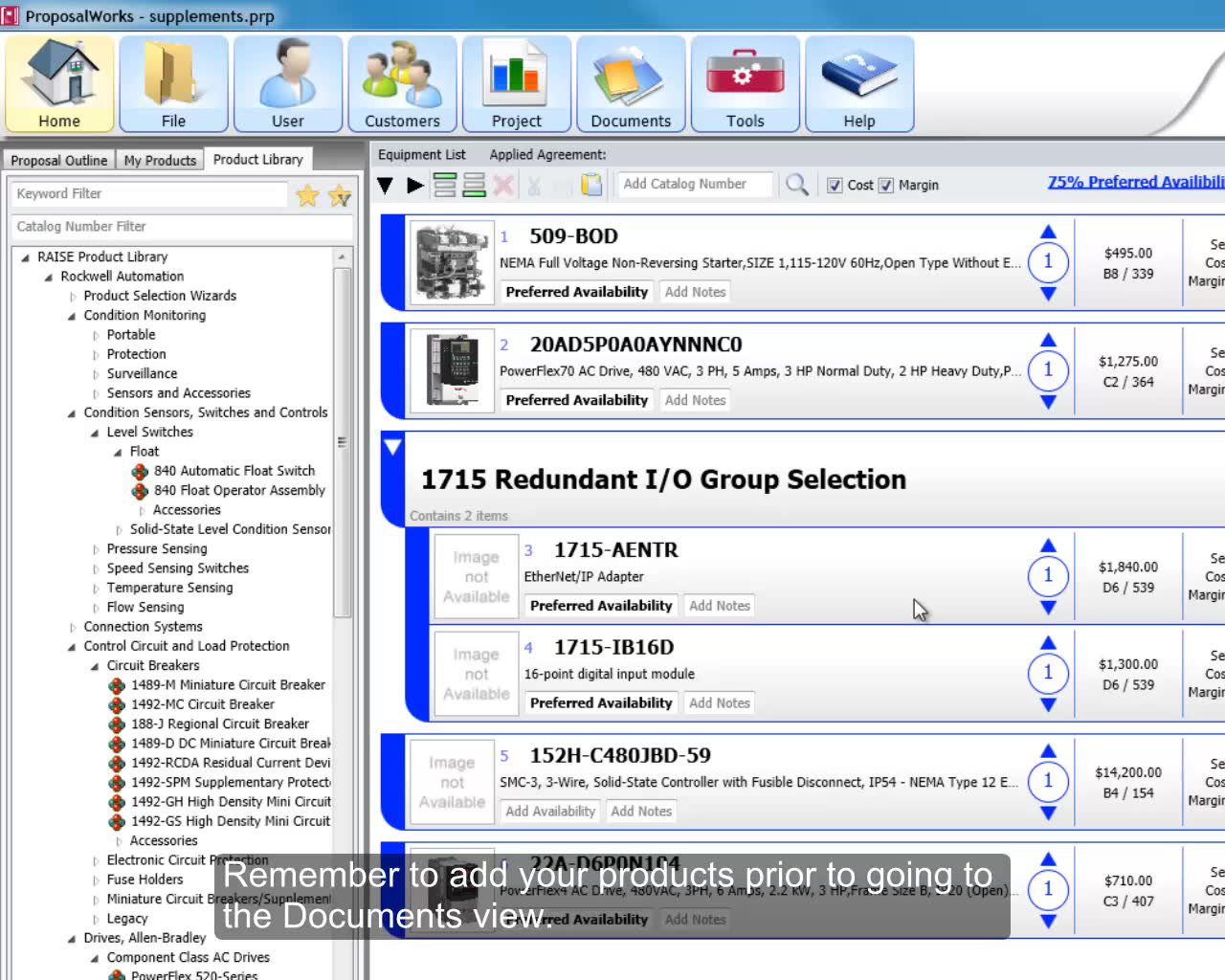The image size is (1225, 980).
Task: Open the User button
Action: tap(287, 84)
